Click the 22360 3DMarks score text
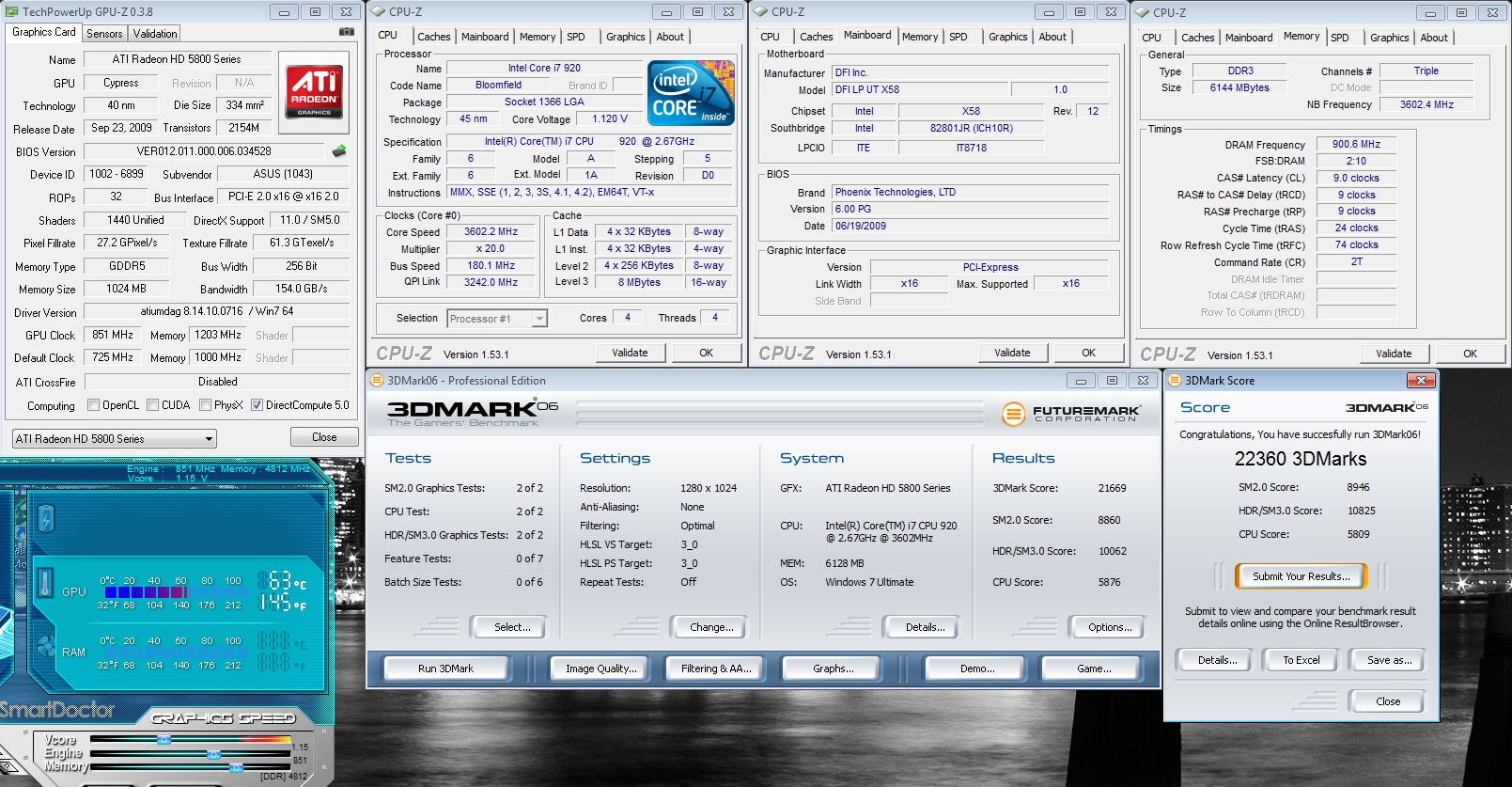This screenshot has width=1512, height=787. [1301, 459]
